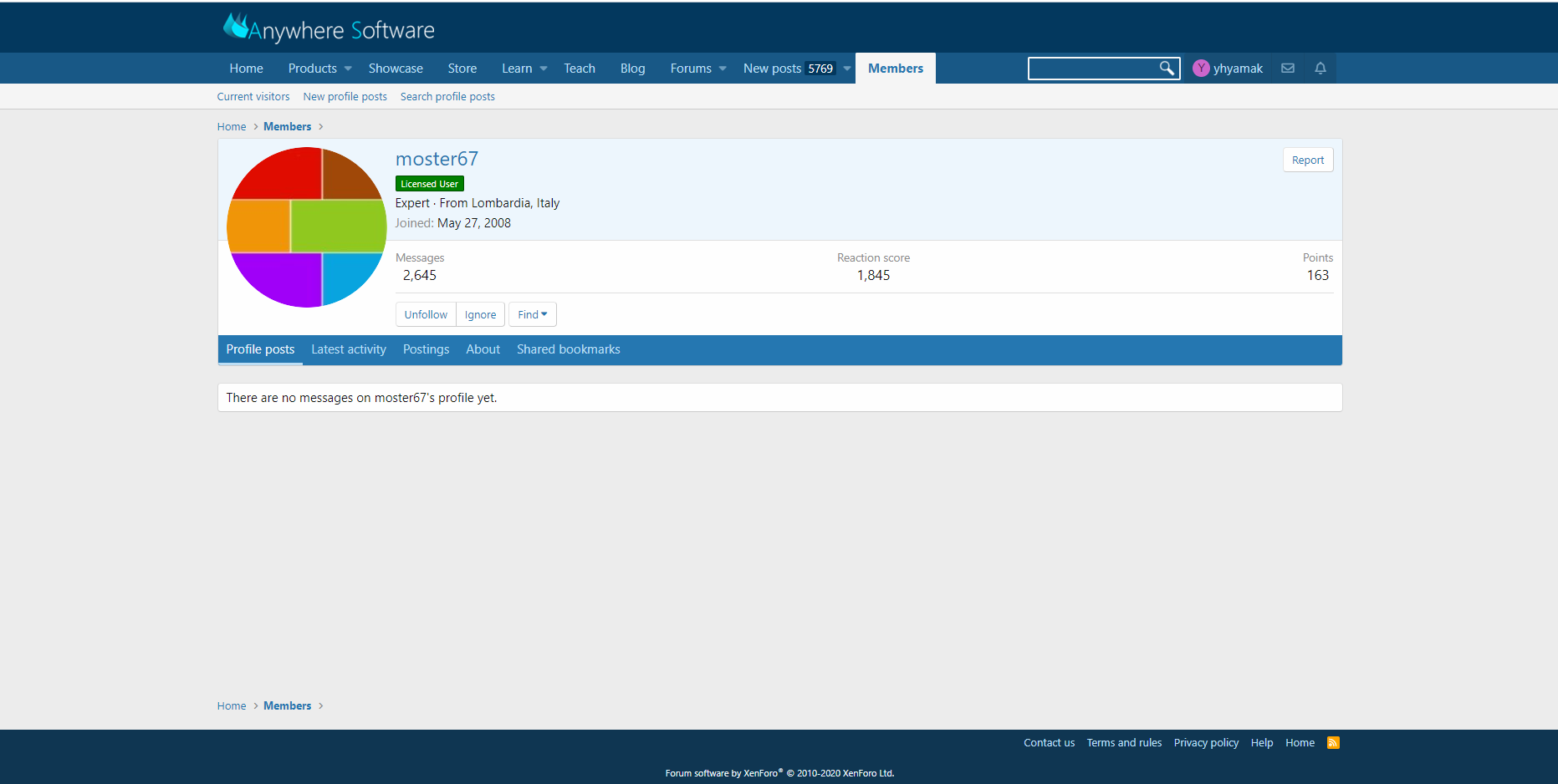Click the Licensed User badge
Image resolution: width=1558 pixels, height=784 pixels.
[430, 184]
